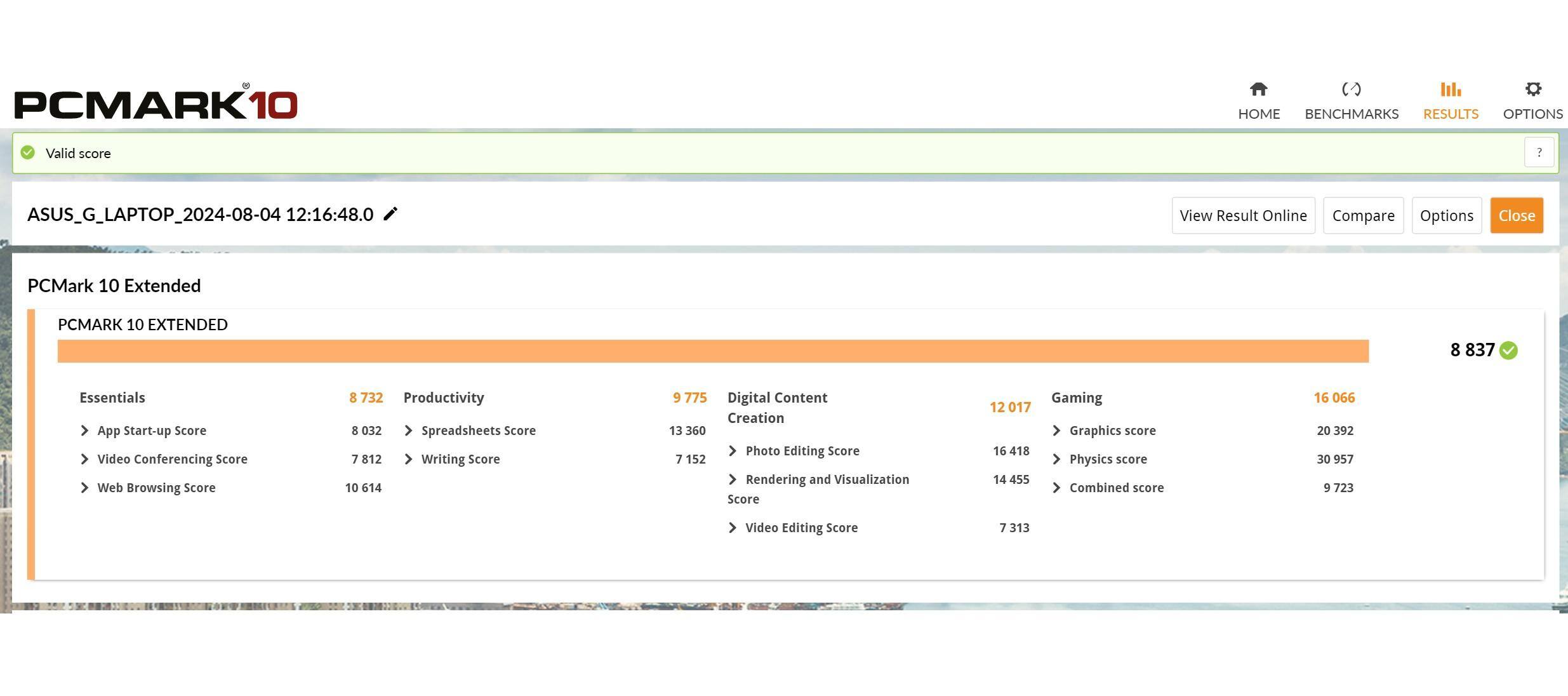The height and width of the screenshot is (696, 1568).
Task: Expand Graphics score details
Action: [x=1056, y=431]
